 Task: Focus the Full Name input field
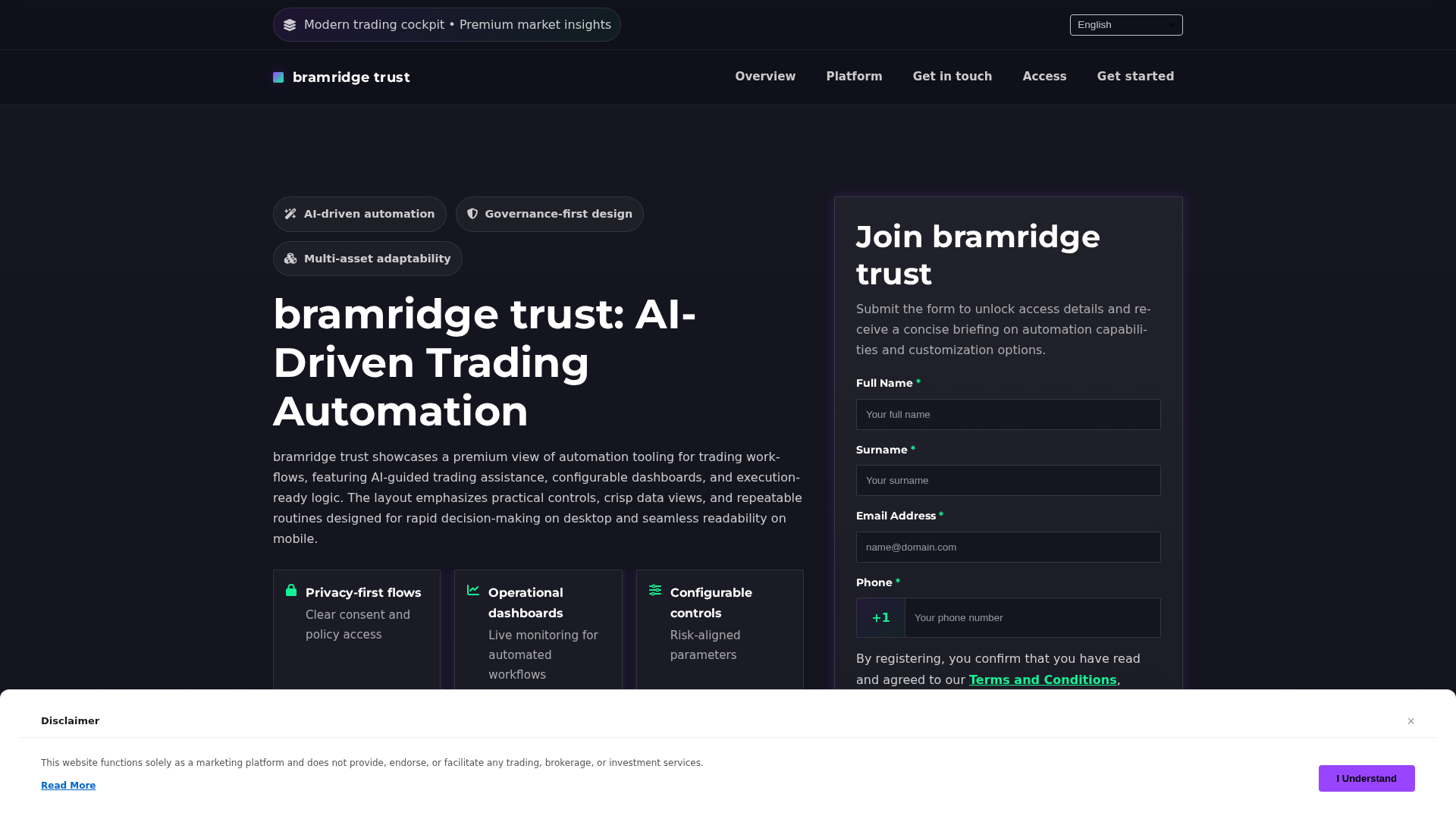tap(1009, 415)
